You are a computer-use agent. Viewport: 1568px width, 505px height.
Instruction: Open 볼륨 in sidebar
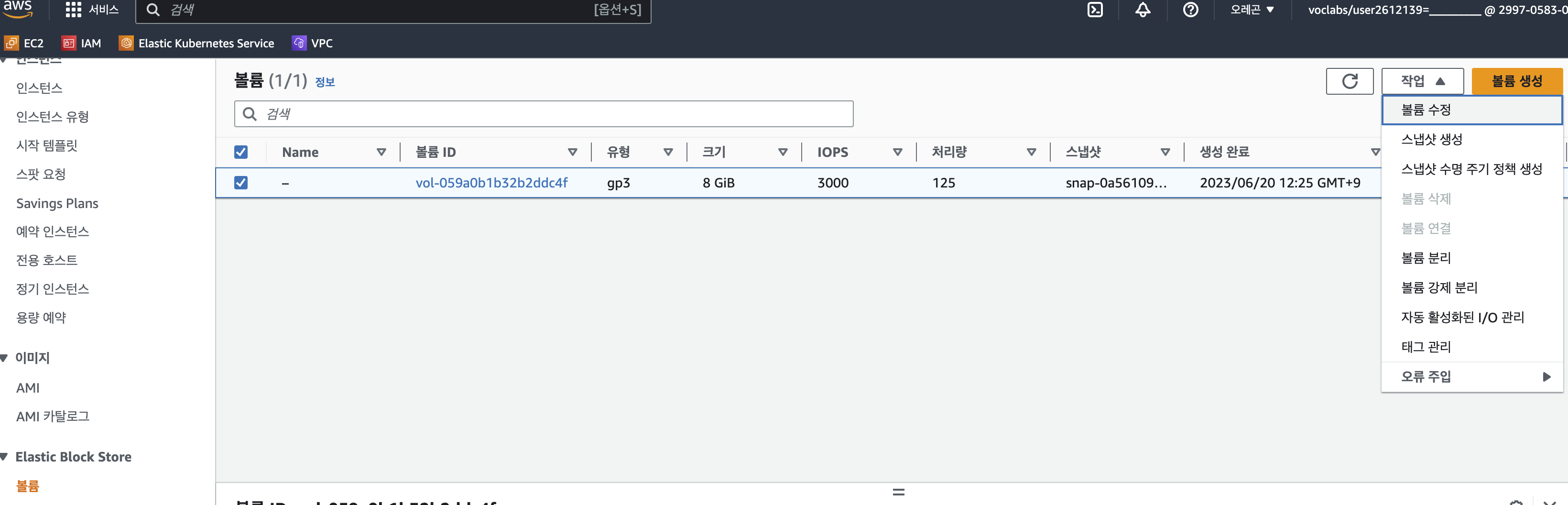point(27,486)
